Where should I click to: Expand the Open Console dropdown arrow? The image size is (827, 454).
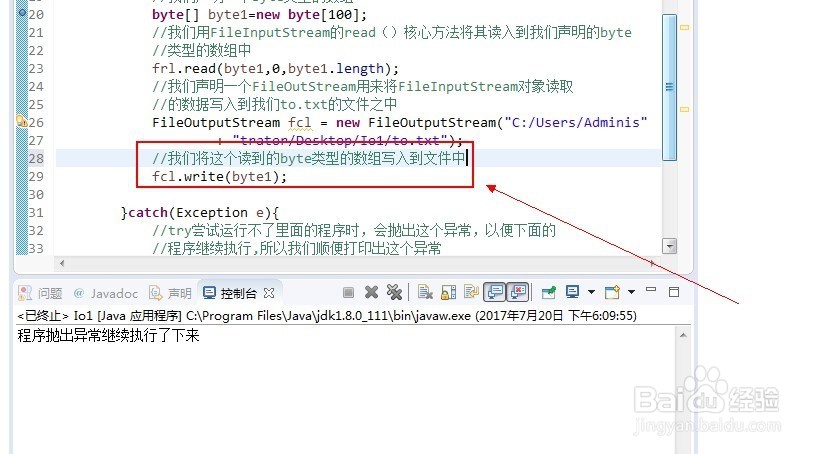pyautogui.click(x=631, y=292)
